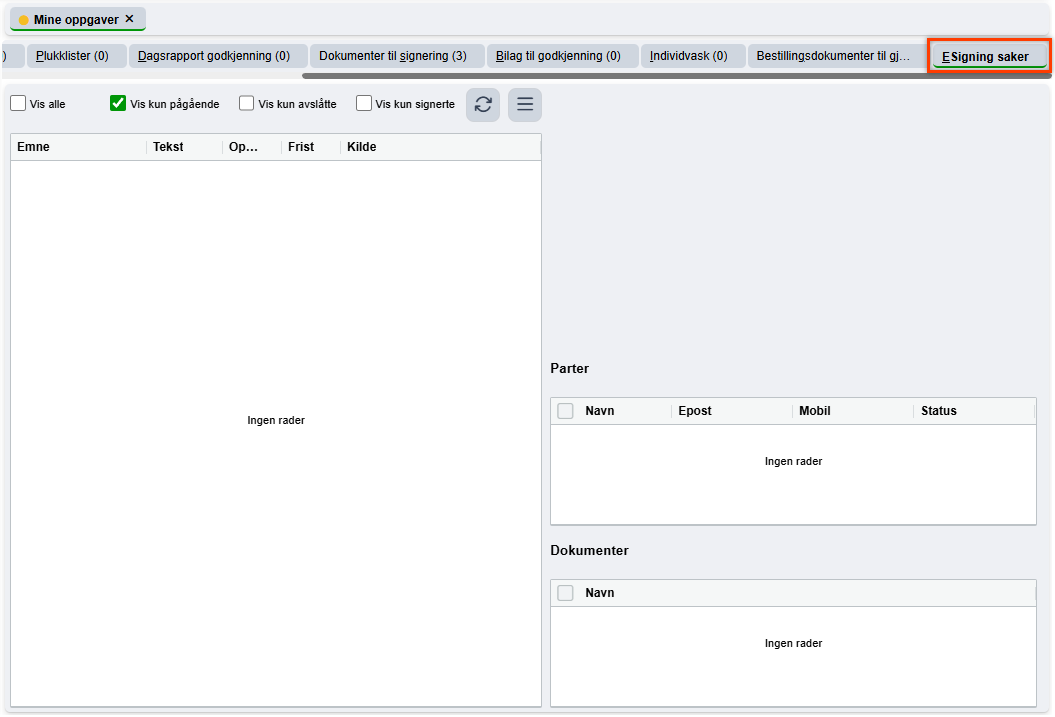Activate the Mine oppgaver window tab
The height and width of the screenshot is (717, 1055).
click(76, 20)
